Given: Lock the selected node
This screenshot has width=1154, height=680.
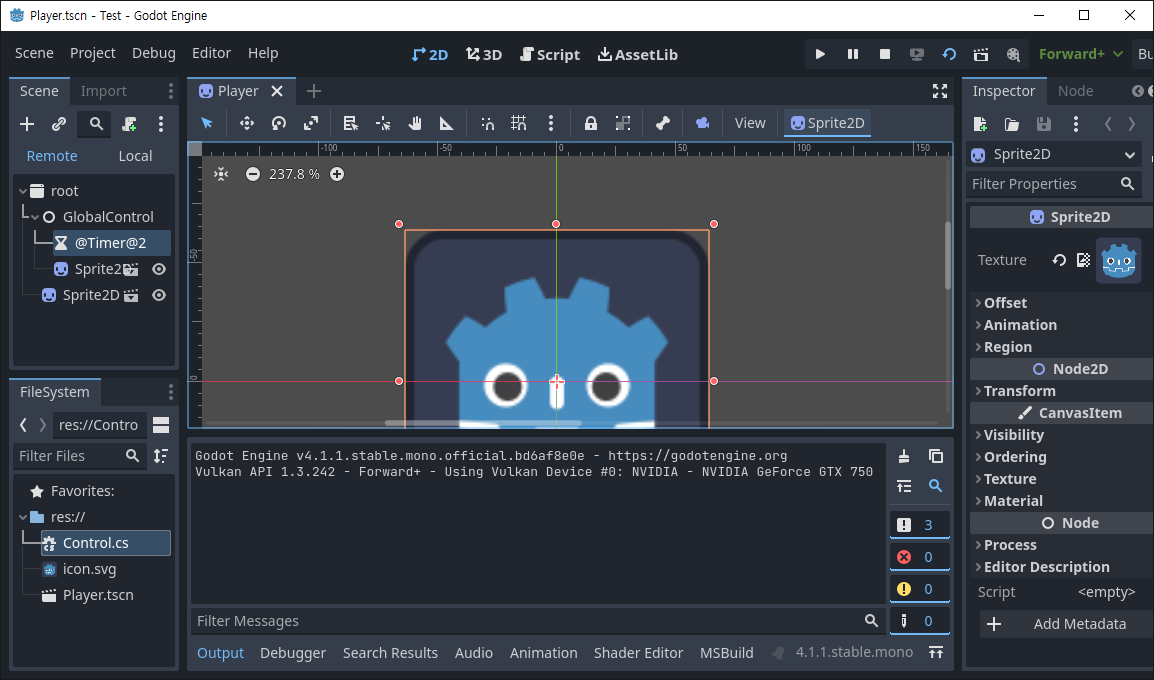Looking at the screenshot, I should pyautogui.click(x=590, y=123).
